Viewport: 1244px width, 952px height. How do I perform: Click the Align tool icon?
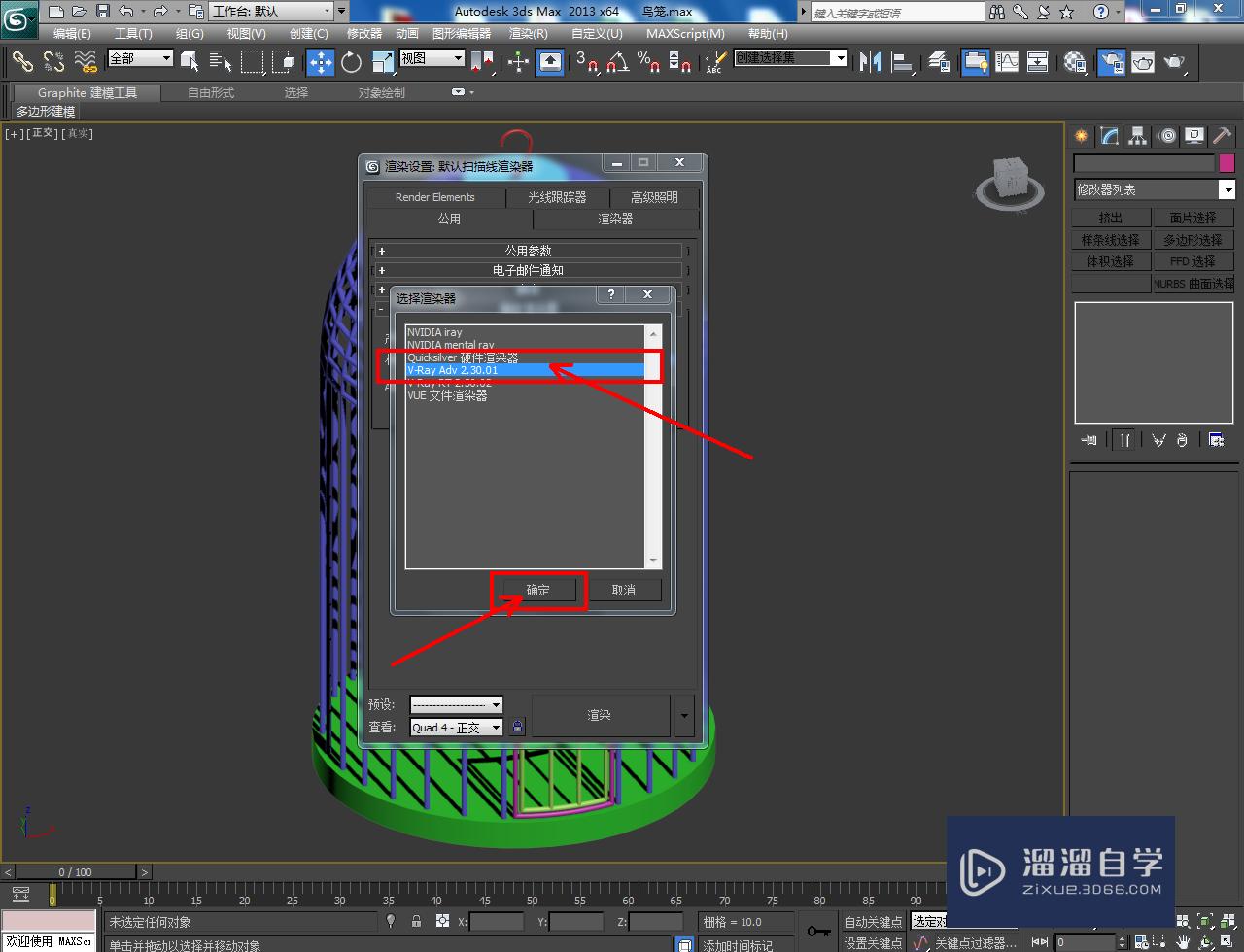click(x=903, y=62)
